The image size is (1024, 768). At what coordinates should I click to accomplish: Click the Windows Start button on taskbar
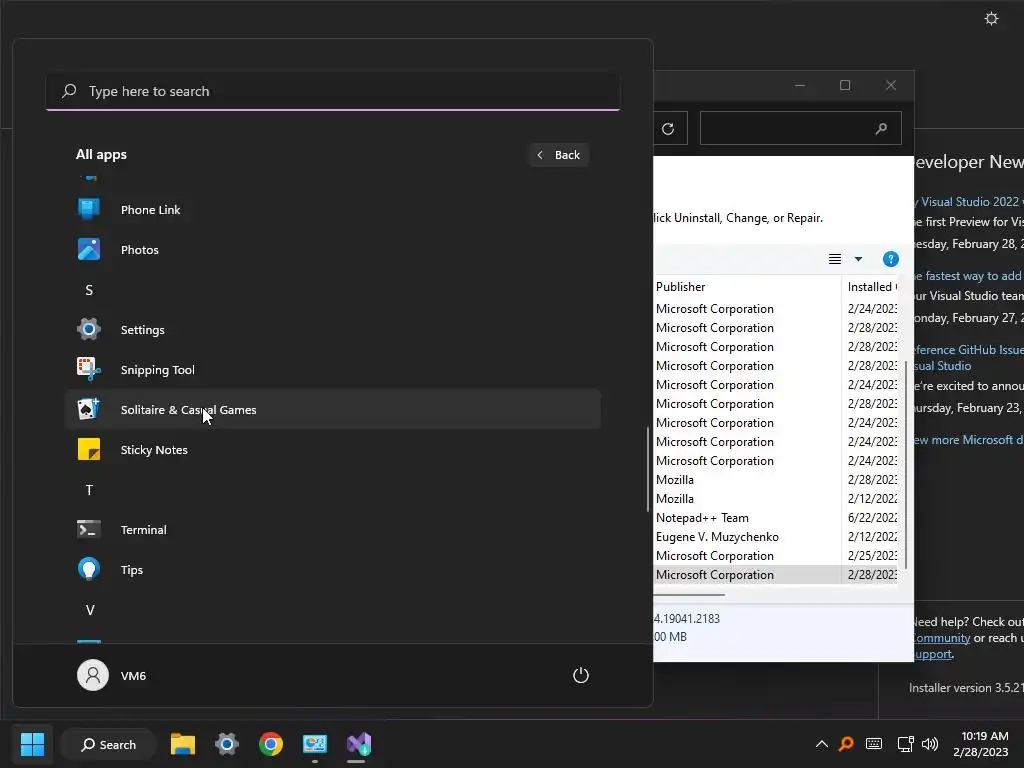pos(32,744)
